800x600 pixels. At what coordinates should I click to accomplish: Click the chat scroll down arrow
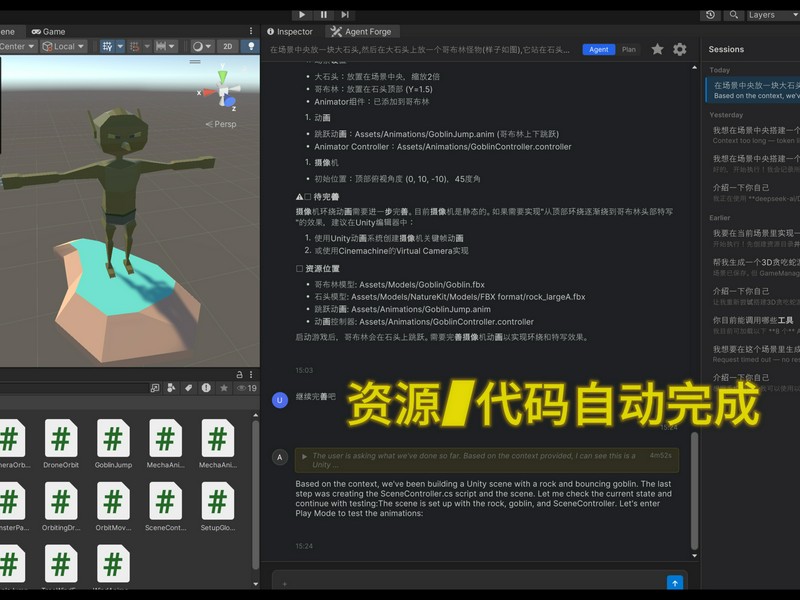coord(694,556)
